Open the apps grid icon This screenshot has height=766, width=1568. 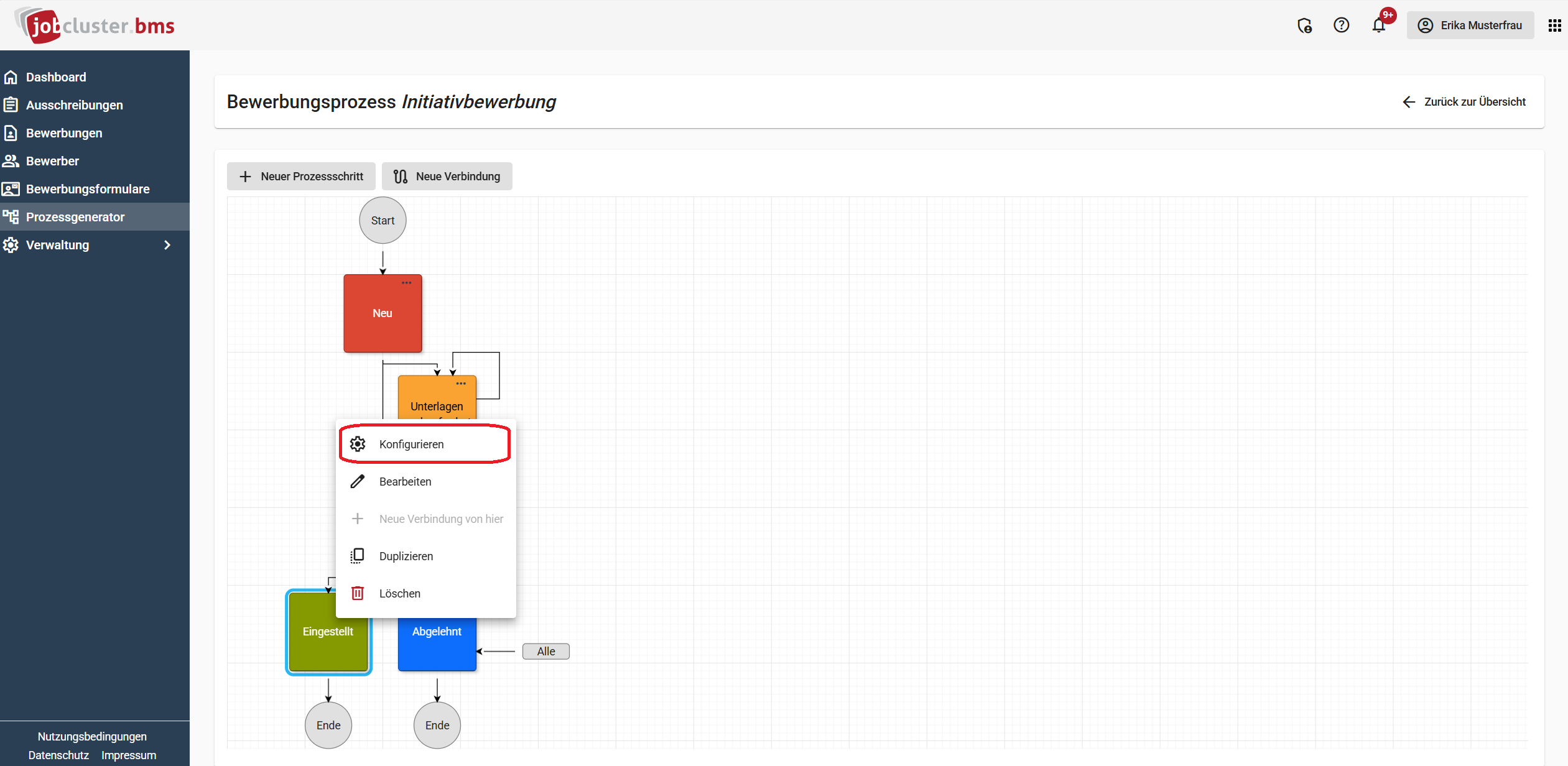1554,25
